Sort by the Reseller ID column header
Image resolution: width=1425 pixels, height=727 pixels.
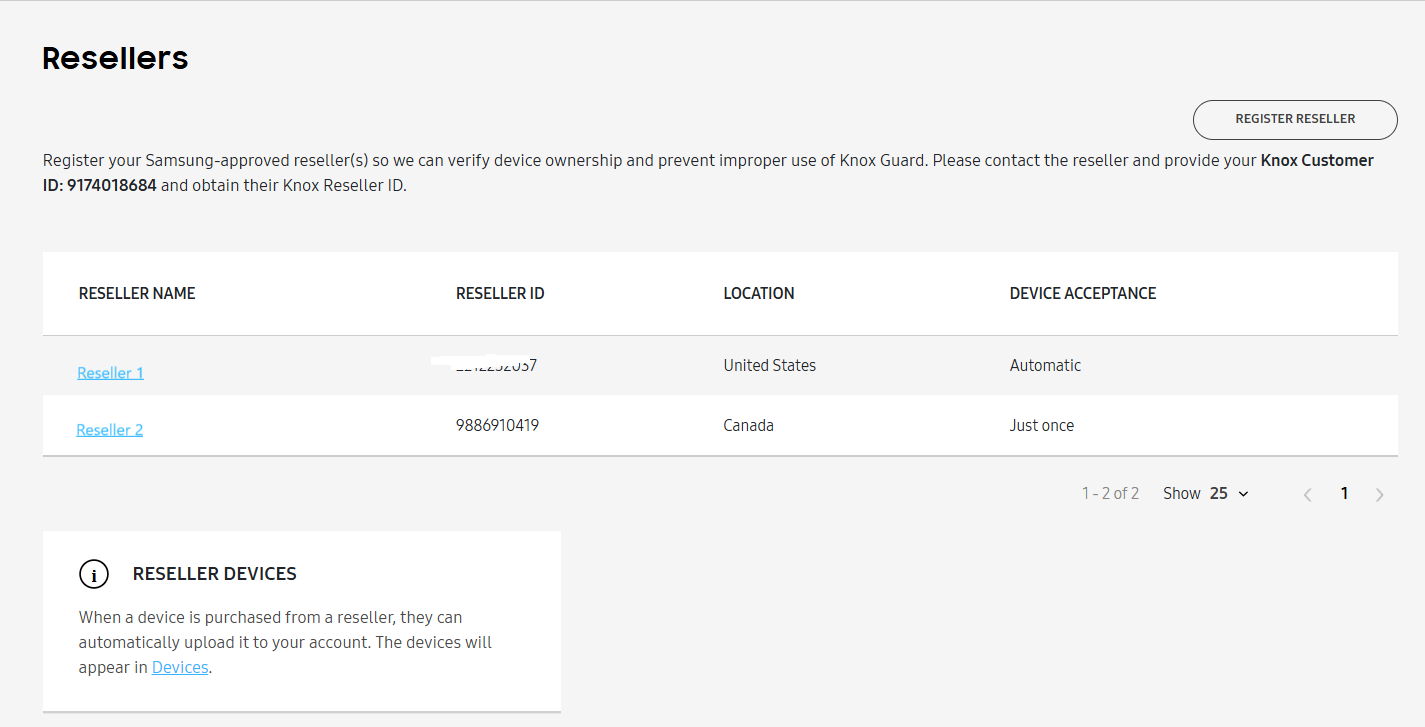point(500,293)
